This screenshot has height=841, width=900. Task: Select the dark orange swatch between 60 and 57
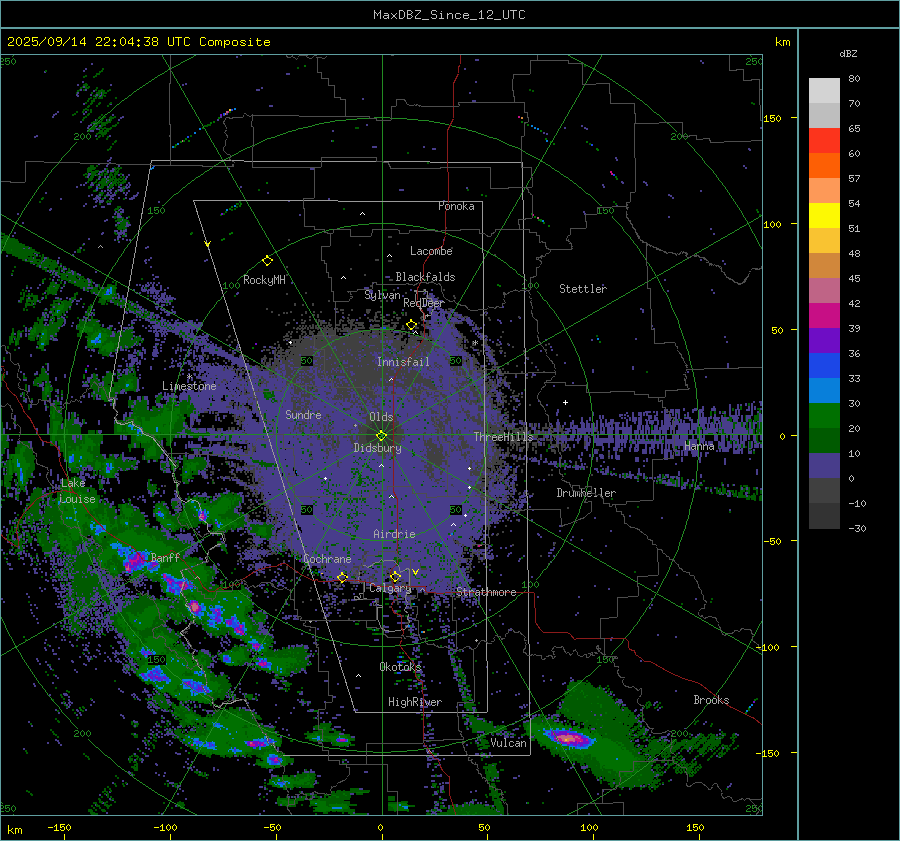[x=824, y=166]
